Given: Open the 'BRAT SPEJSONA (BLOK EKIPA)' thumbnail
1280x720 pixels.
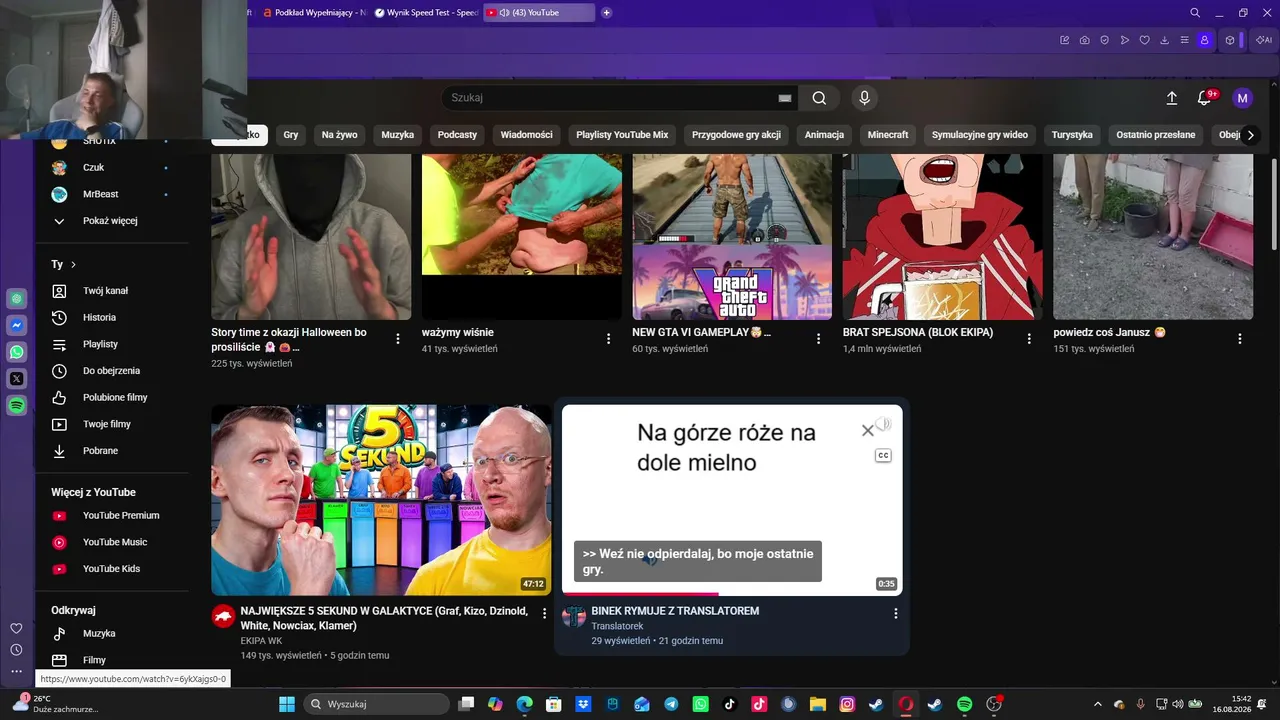Looking at the screenshot, I should coord(943,237).
